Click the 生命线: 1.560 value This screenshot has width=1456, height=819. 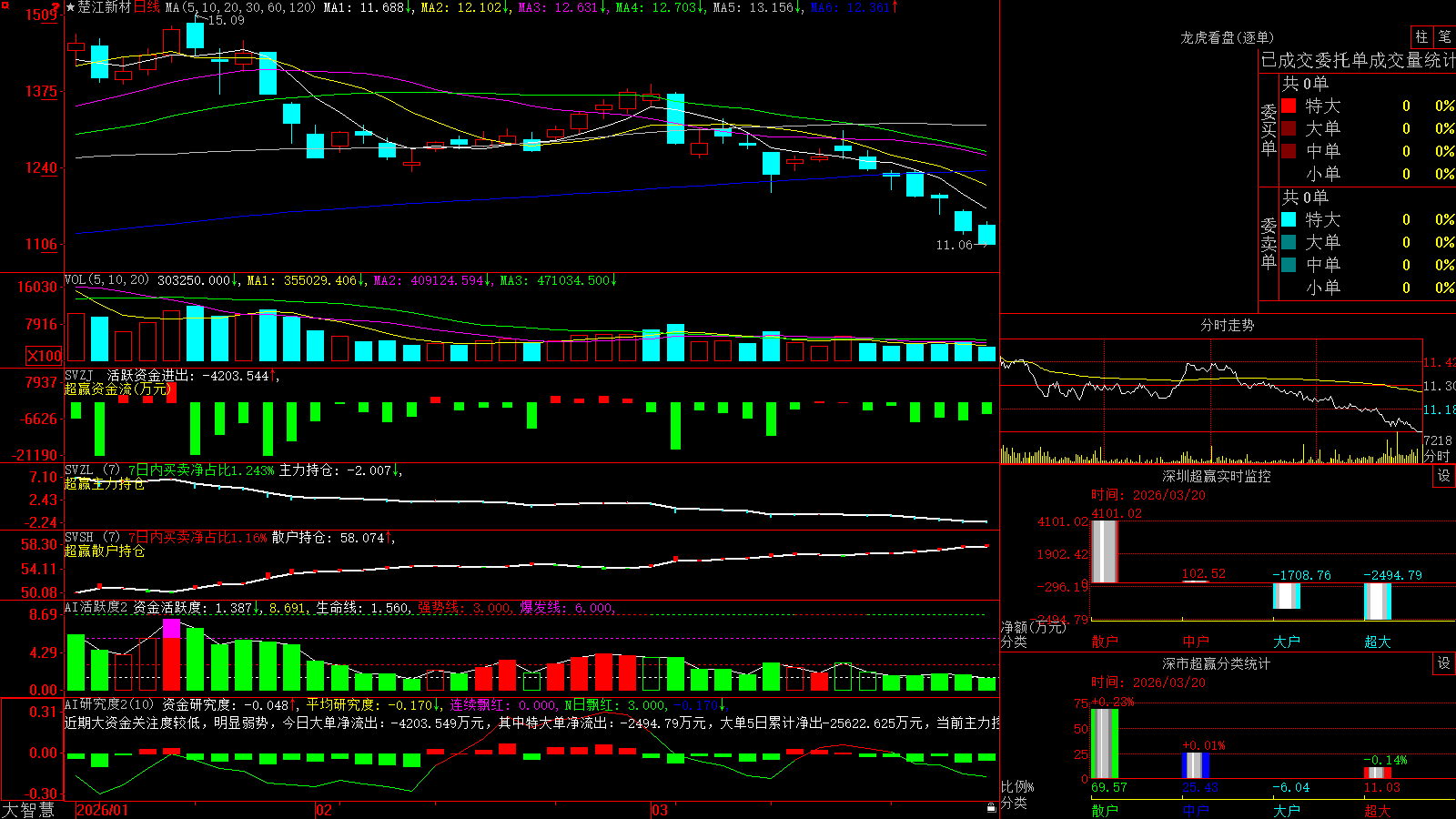pos(362,607)
